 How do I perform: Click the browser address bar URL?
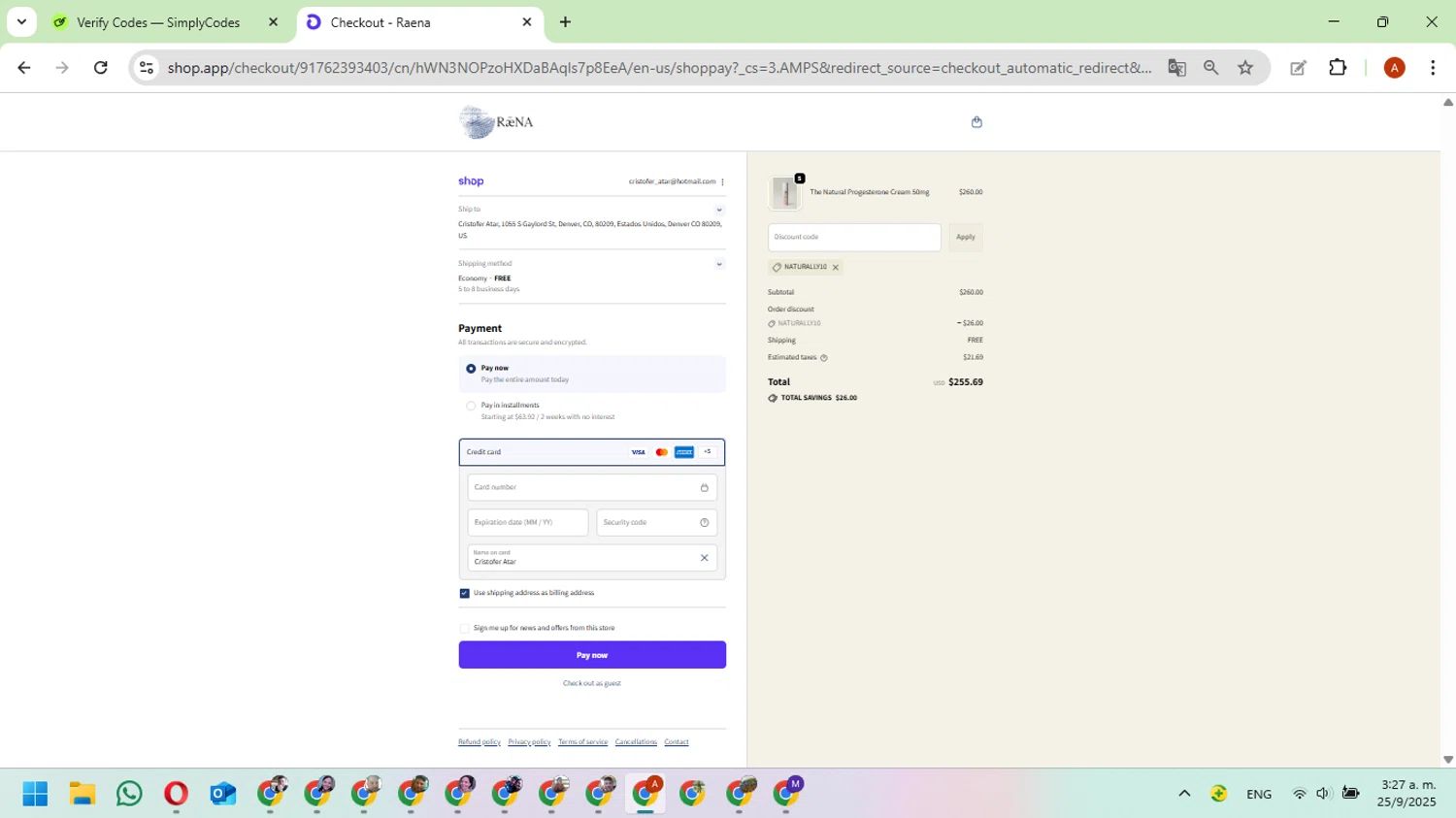(x=659, y=68)
